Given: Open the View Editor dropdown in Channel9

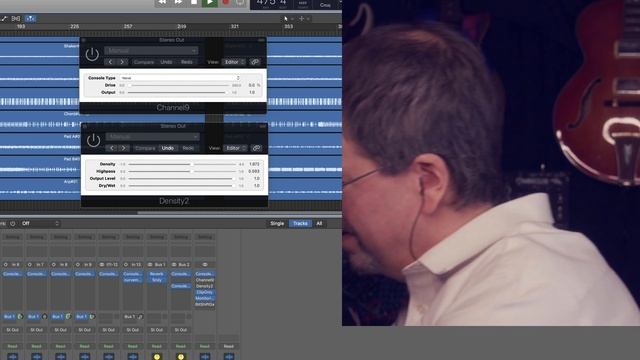Looking at the screenshot, I should pos(233,62).
